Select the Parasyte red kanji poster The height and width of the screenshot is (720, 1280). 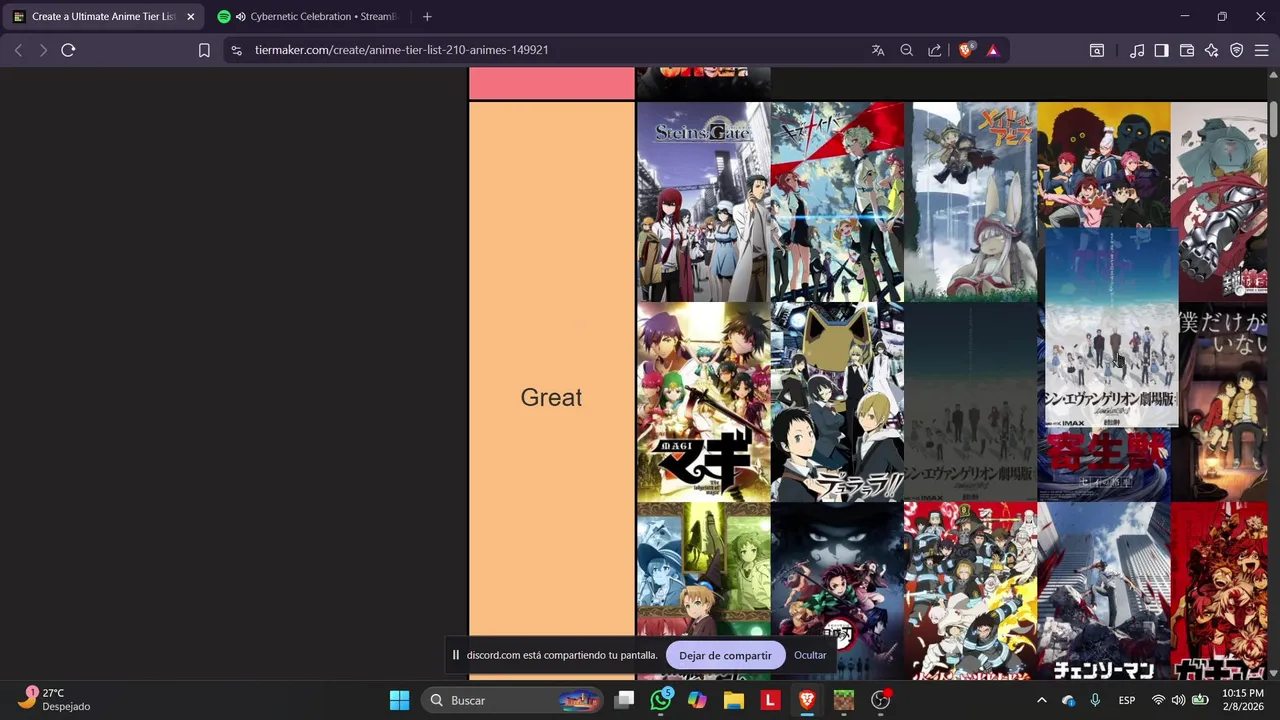point(1103,465)
